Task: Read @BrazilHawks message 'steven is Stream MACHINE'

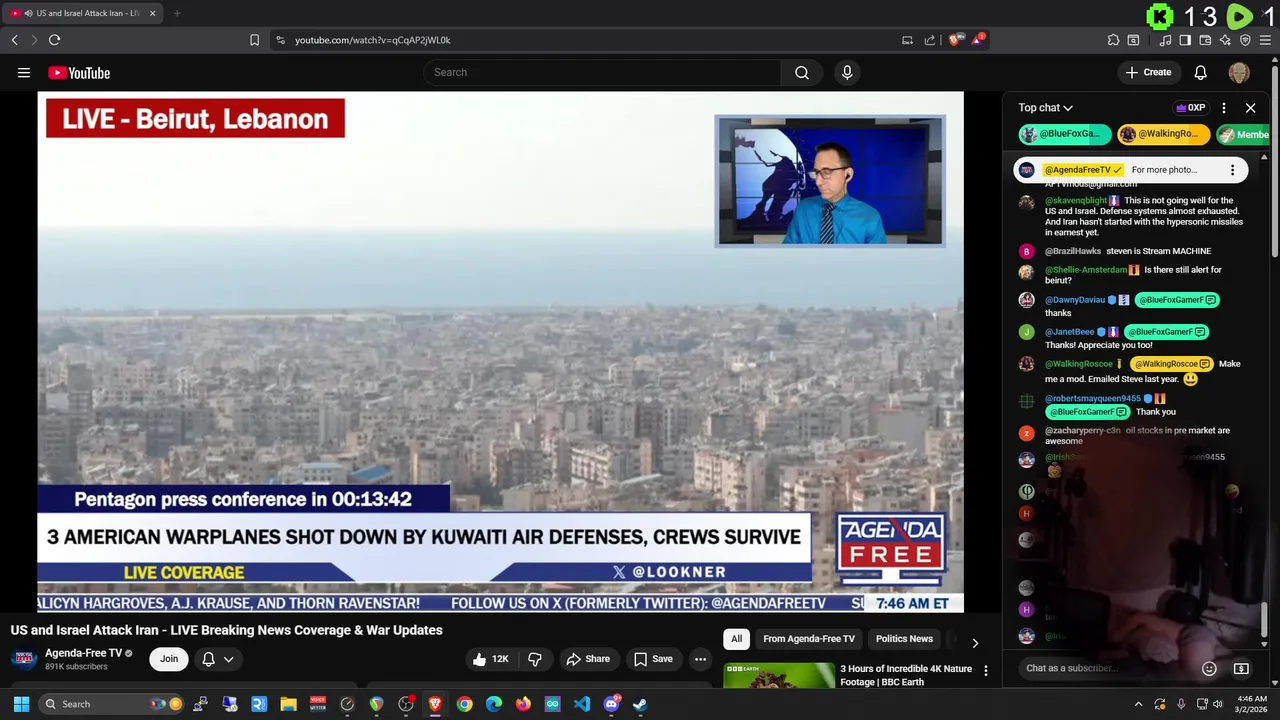Action: point(1158,251)
